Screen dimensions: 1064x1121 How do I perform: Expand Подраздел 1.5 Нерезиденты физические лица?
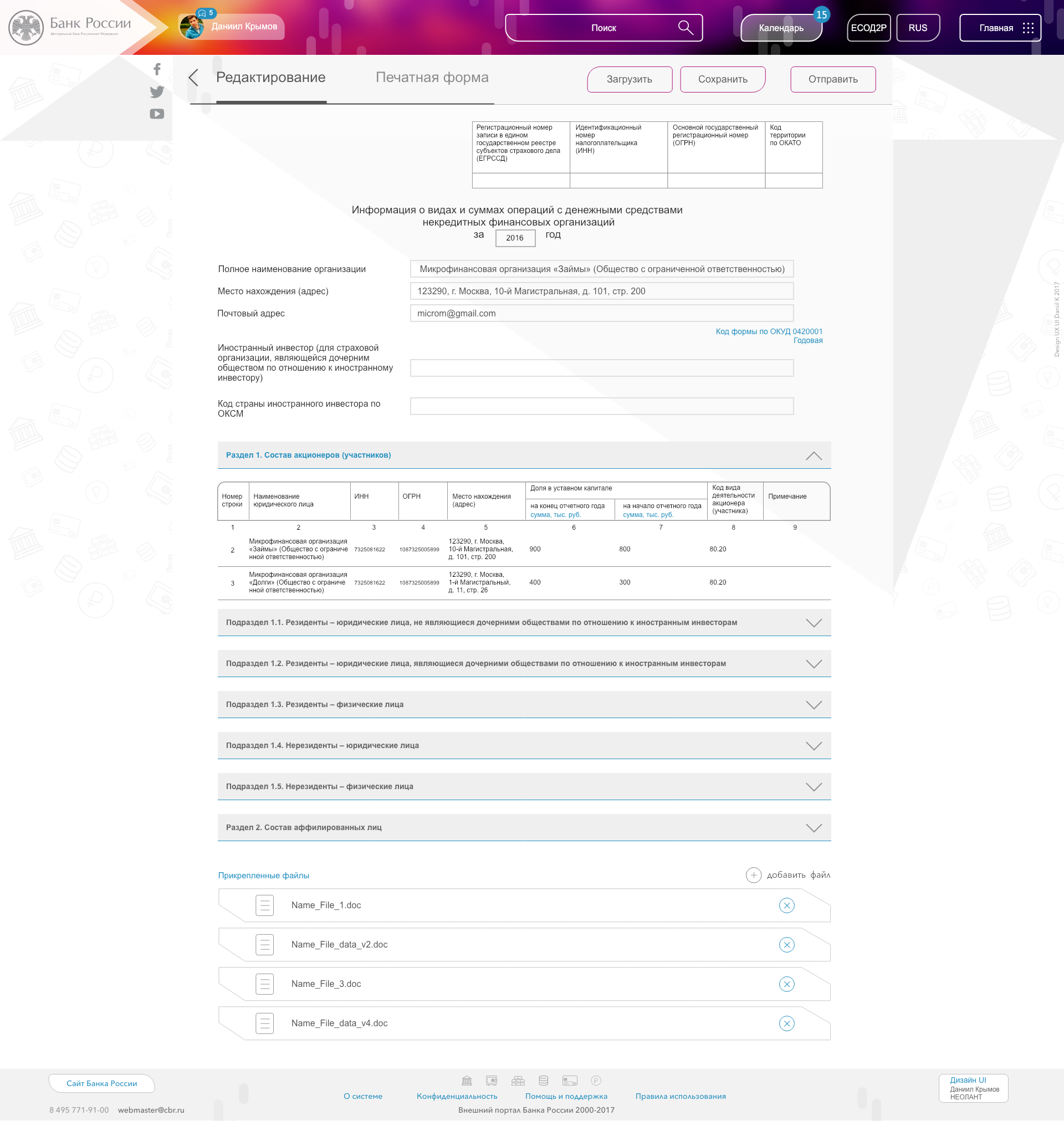click(814, 787)
